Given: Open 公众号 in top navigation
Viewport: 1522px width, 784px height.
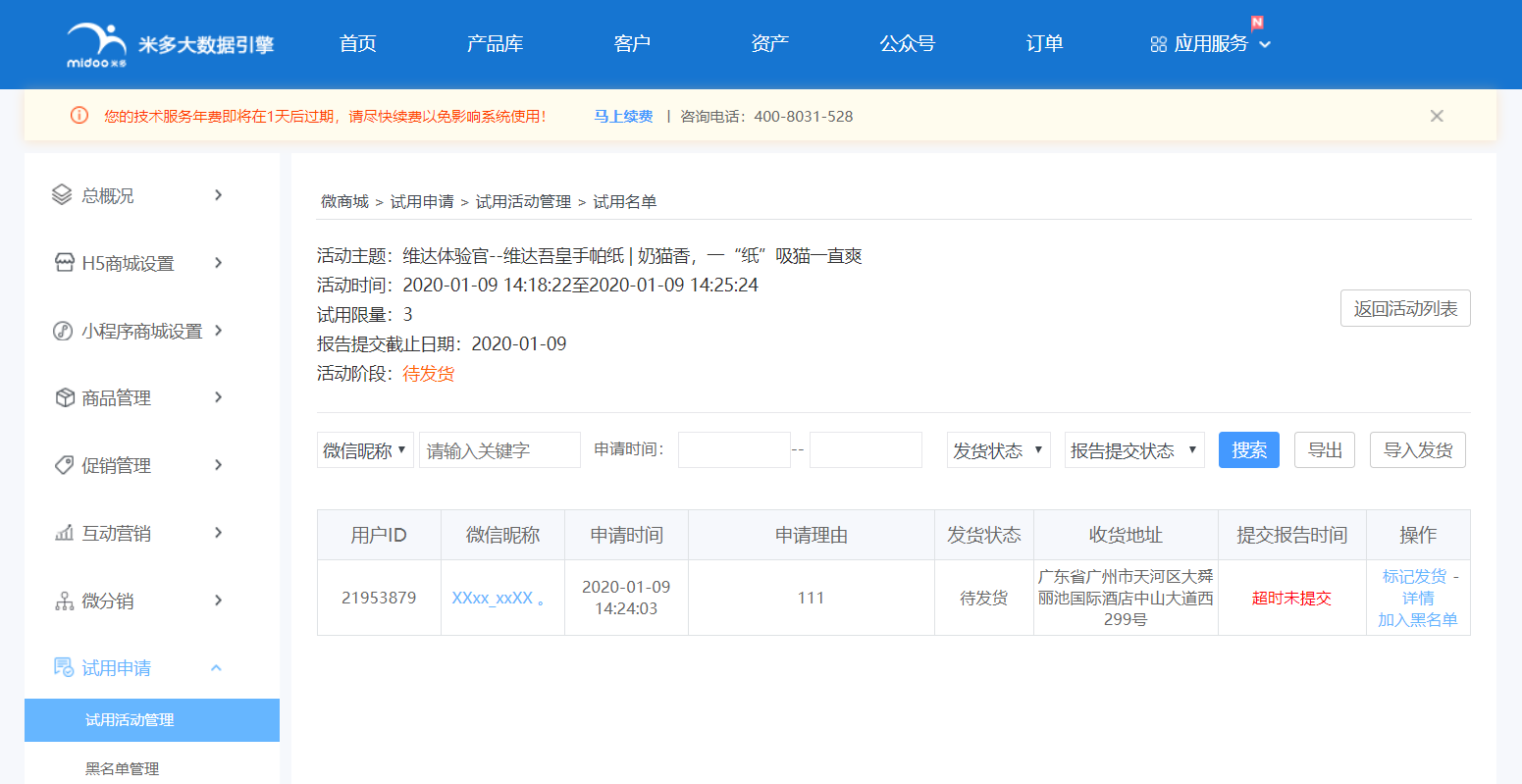Looking at the screenshot, I should pyautogui.click(x=908, y=44).
